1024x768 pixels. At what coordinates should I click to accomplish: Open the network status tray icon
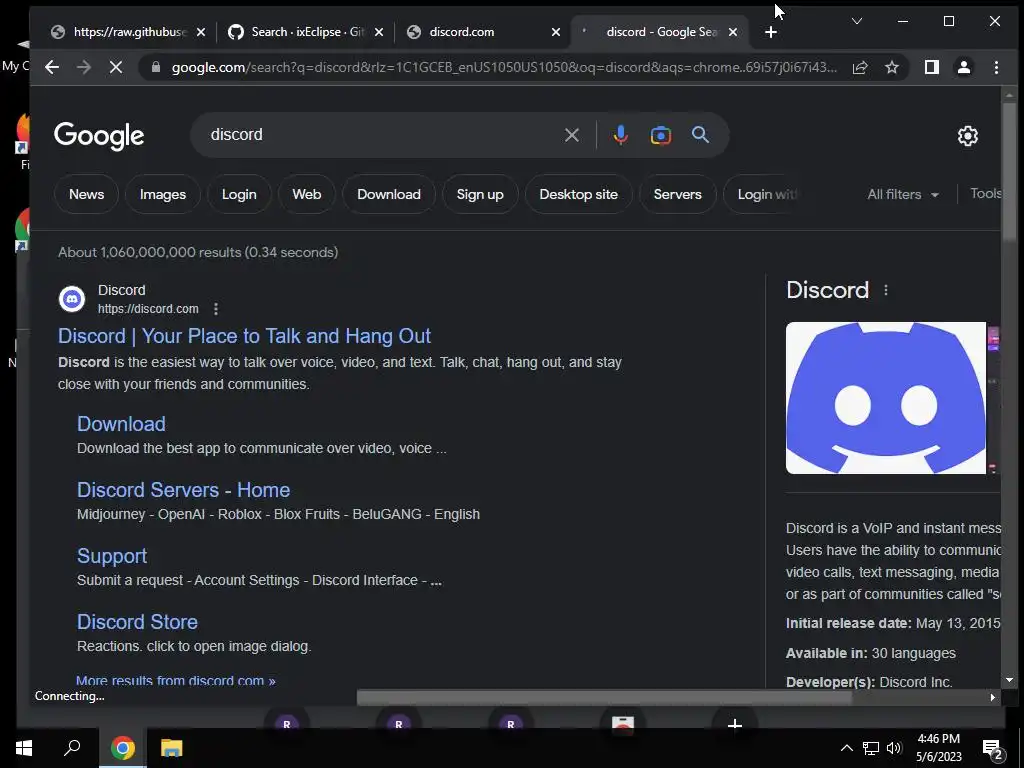pyautogui.click(x=871, y=748)
